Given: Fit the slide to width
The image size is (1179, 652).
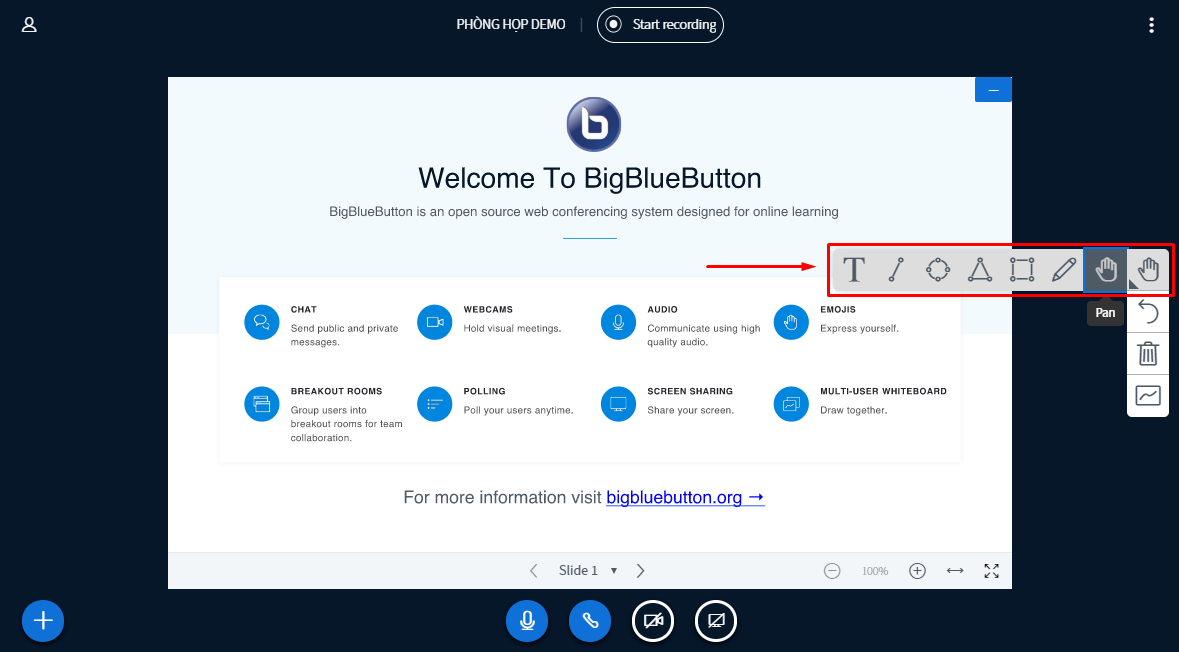Looking at the screenshot, I should click(x=955, y=571).
